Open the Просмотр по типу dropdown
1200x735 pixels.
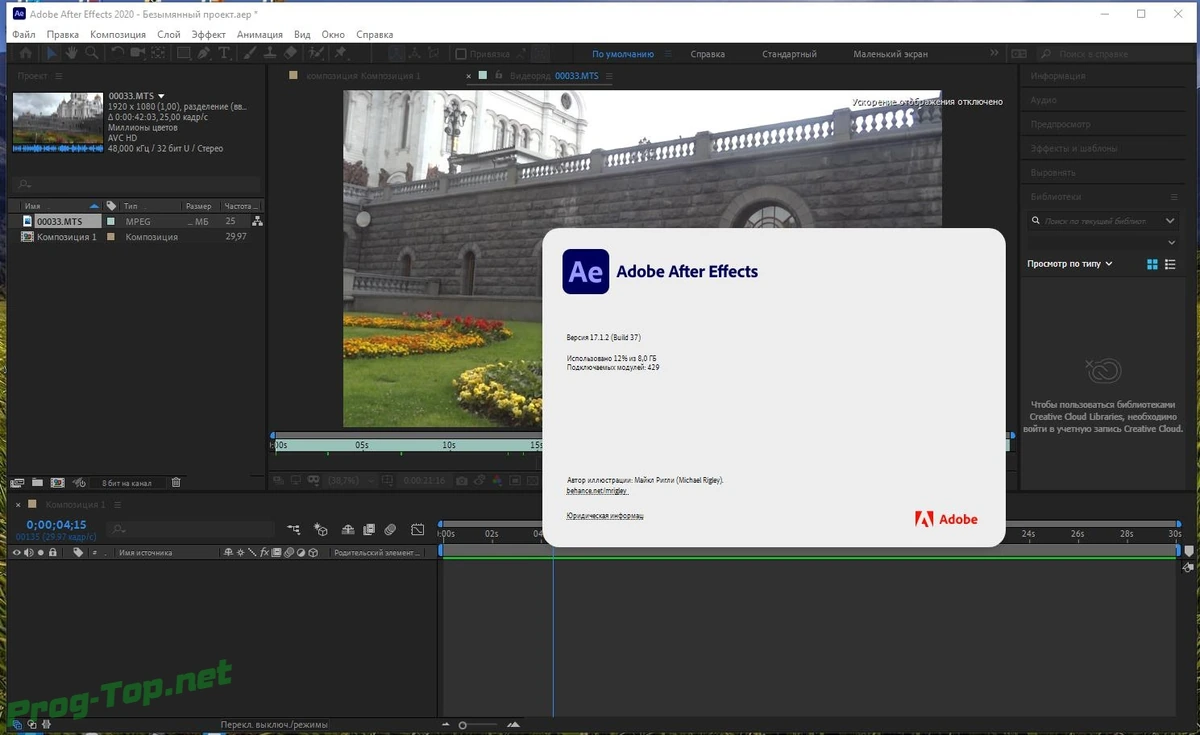tap(1070, 264)
